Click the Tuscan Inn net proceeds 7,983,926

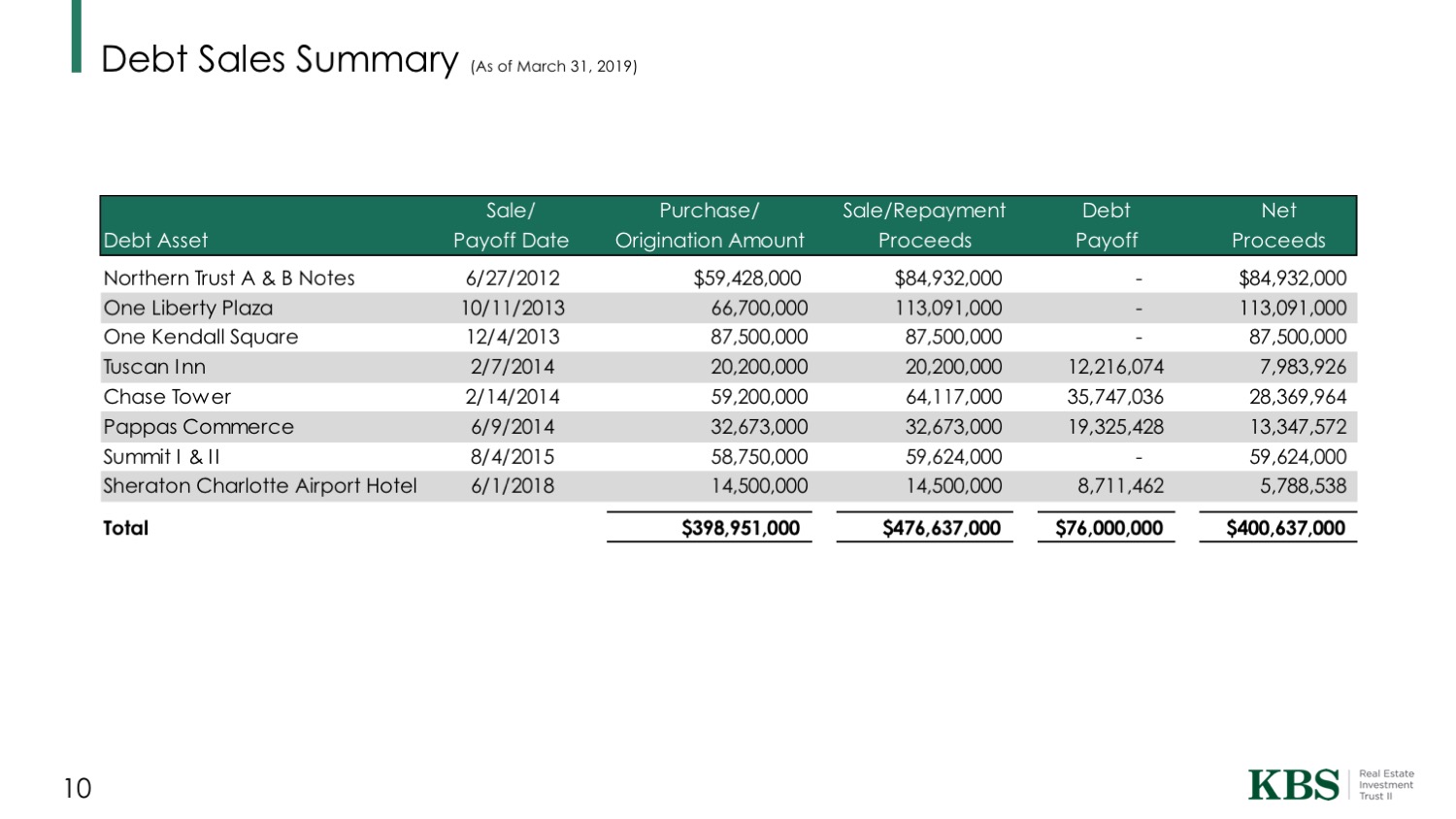point(1303,367)
